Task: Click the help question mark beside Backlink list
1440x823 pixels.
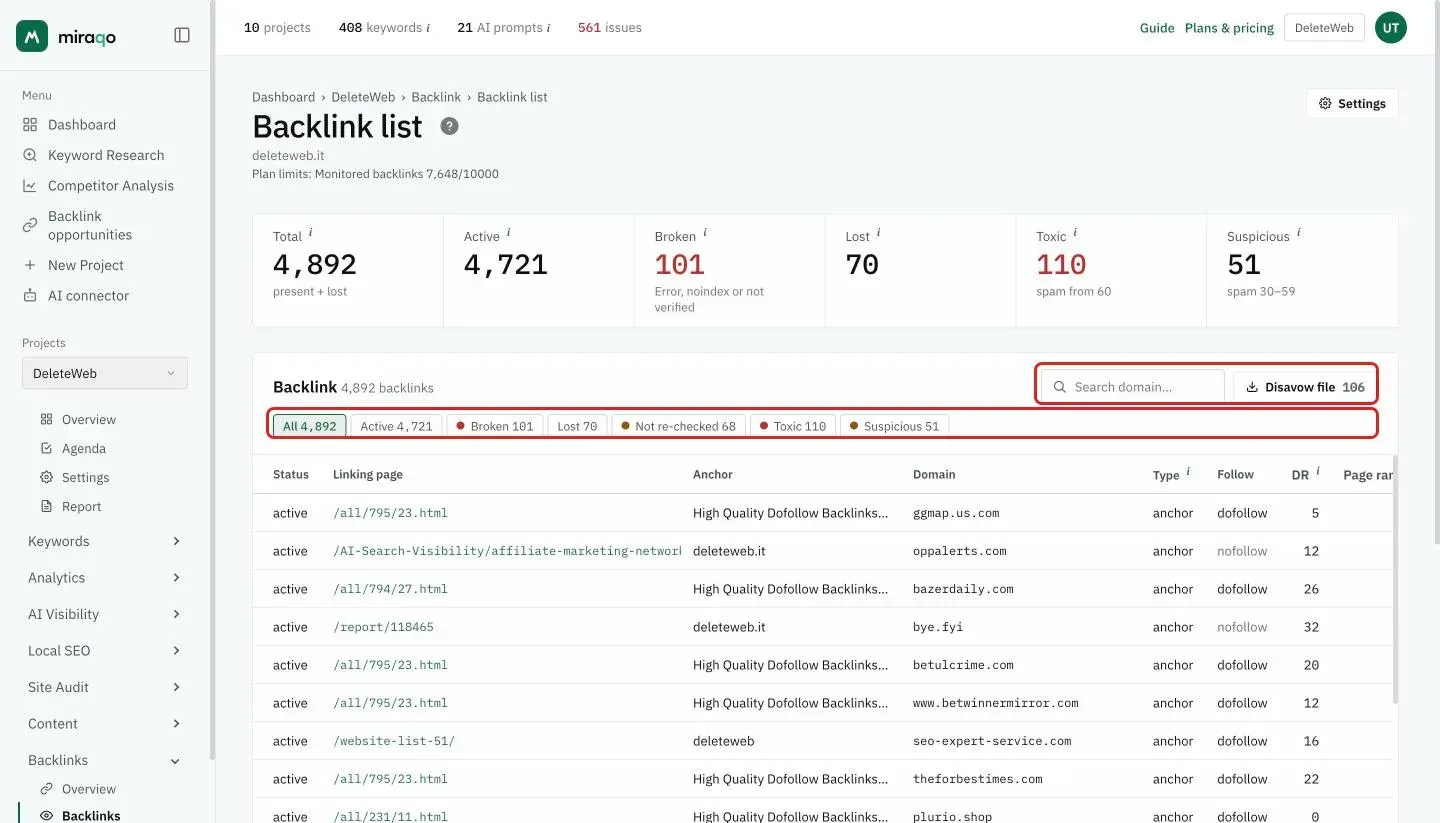Action: 450,126
